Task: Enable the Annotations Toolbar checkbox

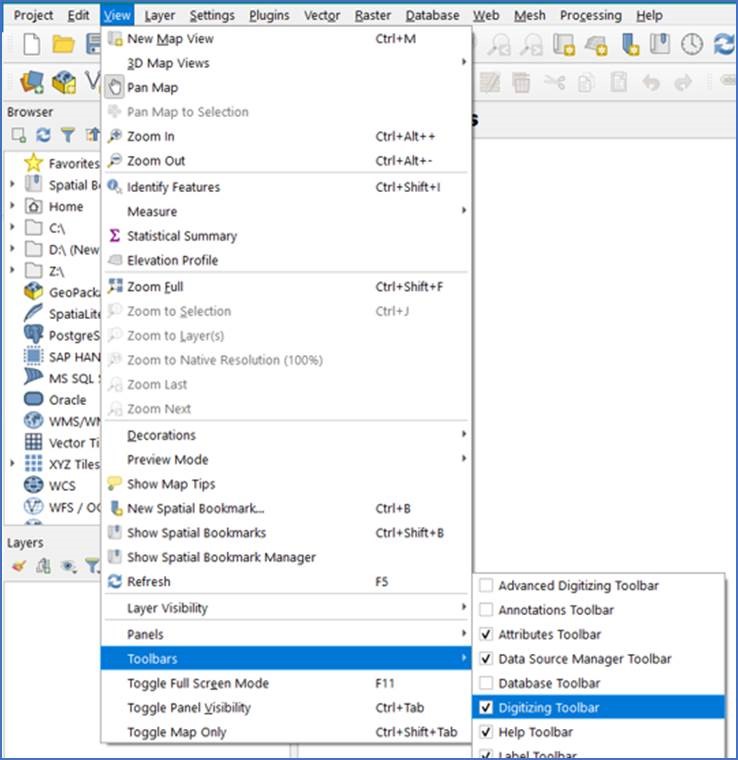Action: click(x=486, y=609)
